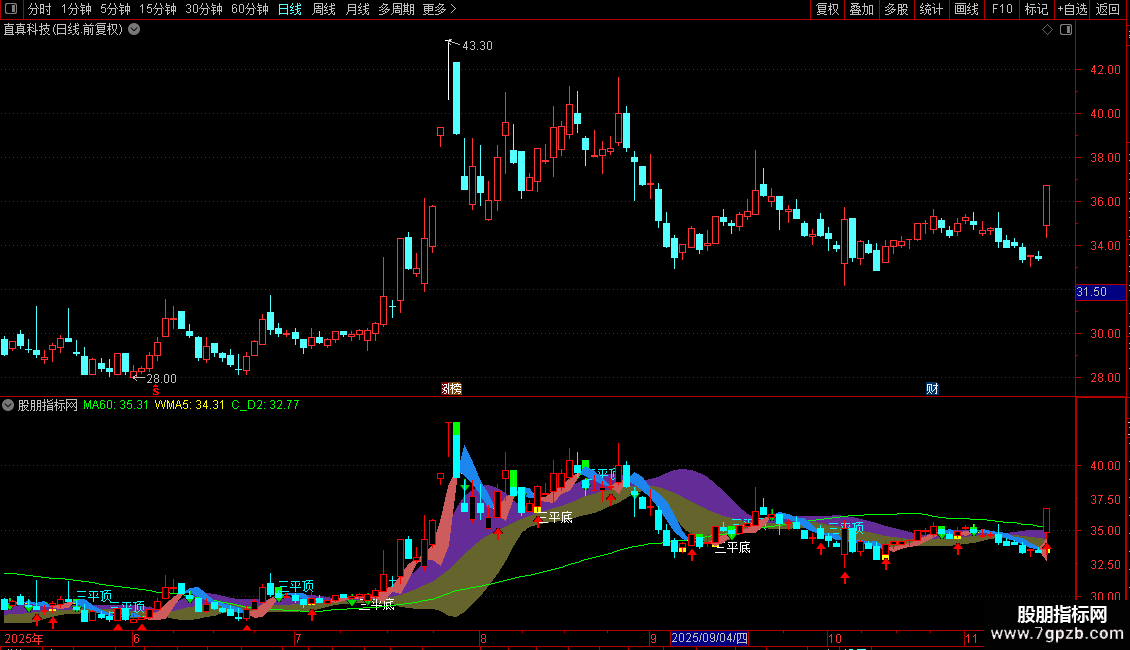Click the 标记 mark button
The width and height of the screenshot is (1130, 650).
(x=1036, y=9)
